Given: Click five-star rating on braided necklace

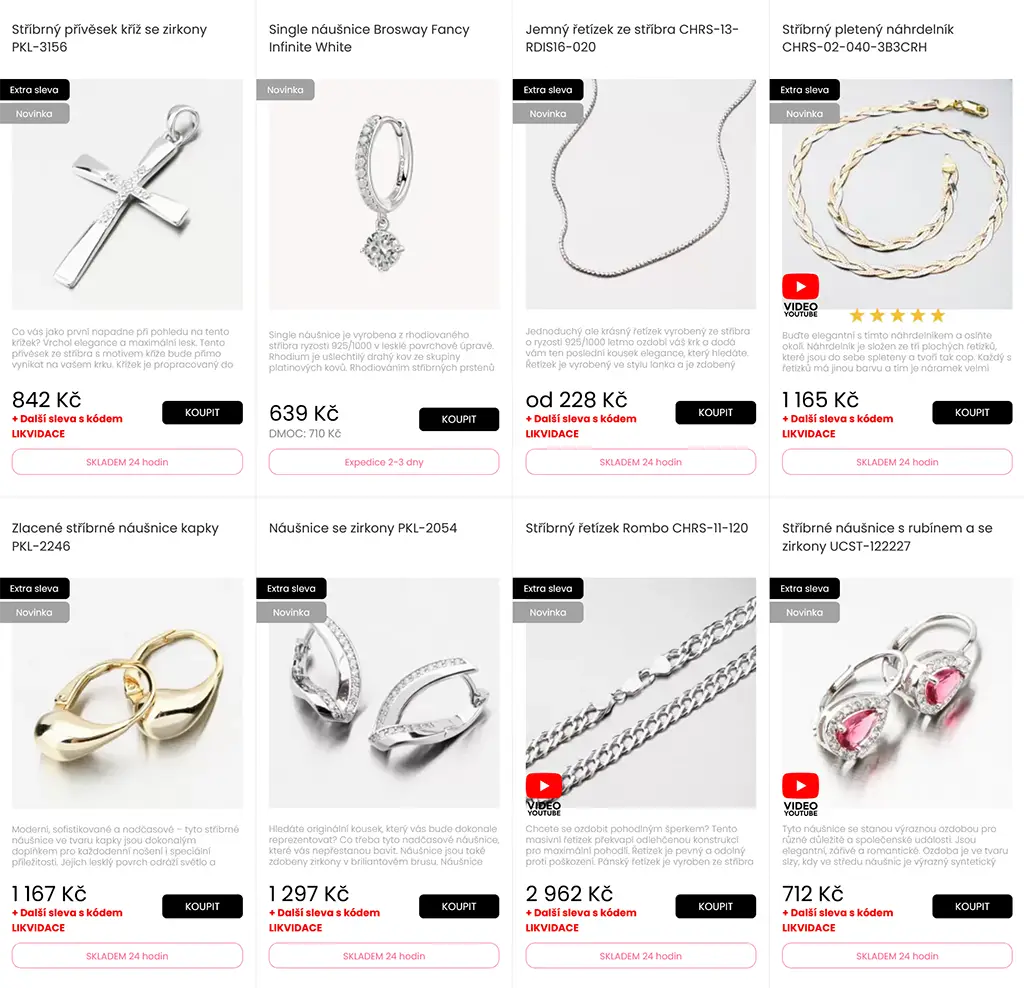Looking at the screenshot, I should [897, 316].
